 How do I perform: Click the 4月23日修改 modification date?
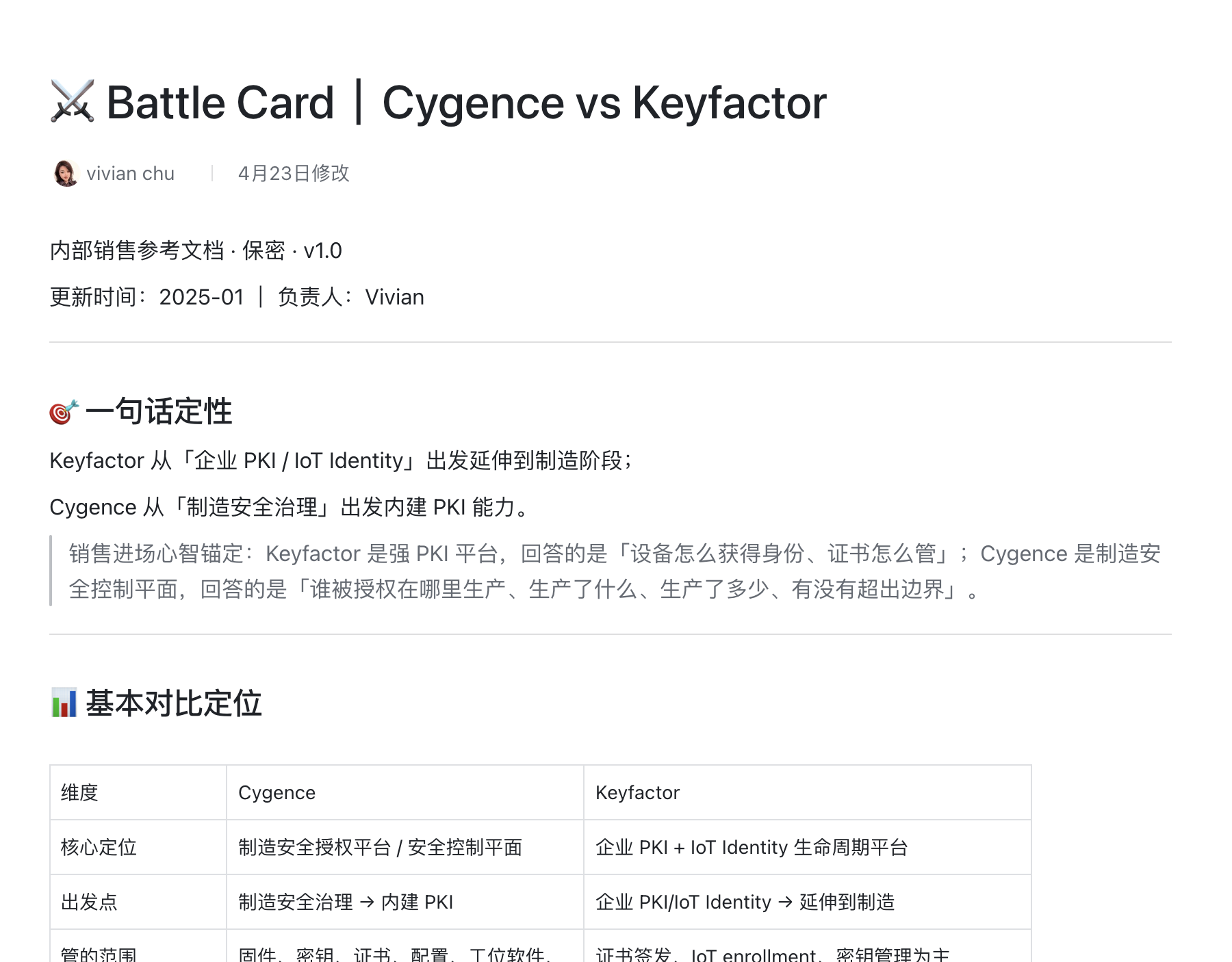coord(294,173)
